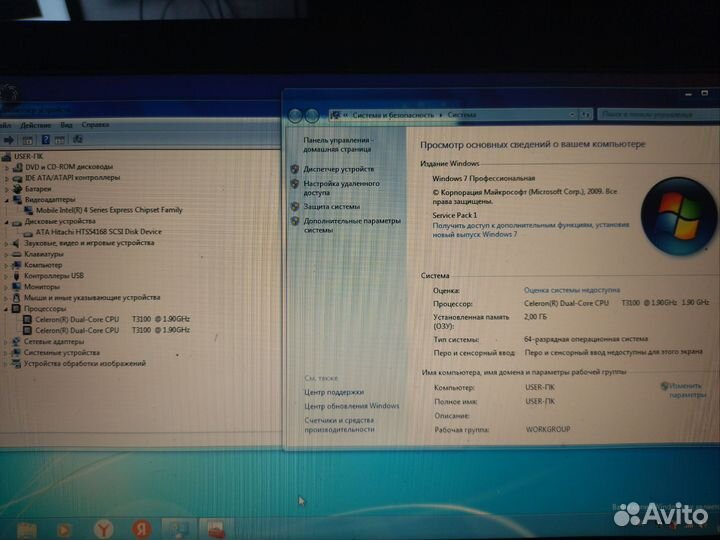Click the Мониторы monitor category icon
The width and height of the screenshot is (720, 540).
coord(17,287)
